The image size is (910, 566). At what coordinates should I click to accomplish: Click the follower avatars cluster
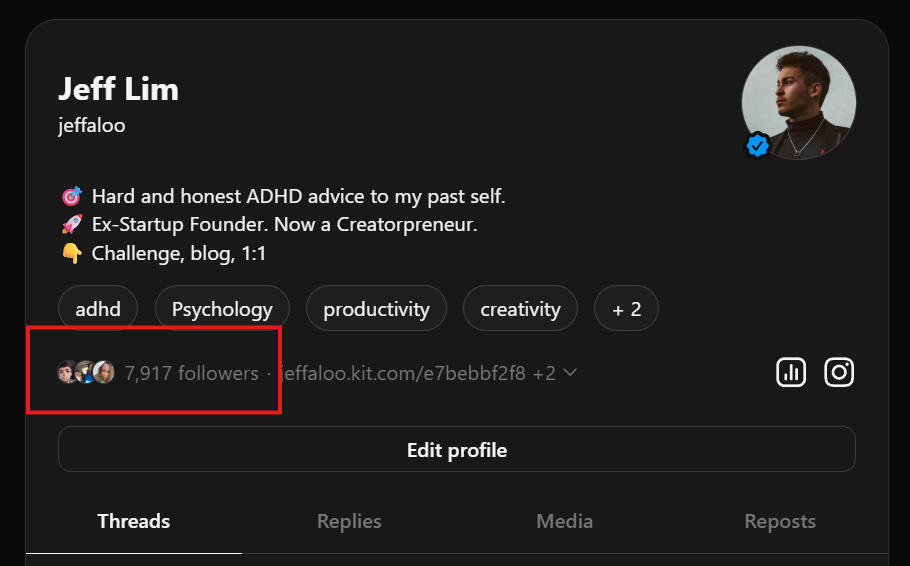[x=86, y=373]
